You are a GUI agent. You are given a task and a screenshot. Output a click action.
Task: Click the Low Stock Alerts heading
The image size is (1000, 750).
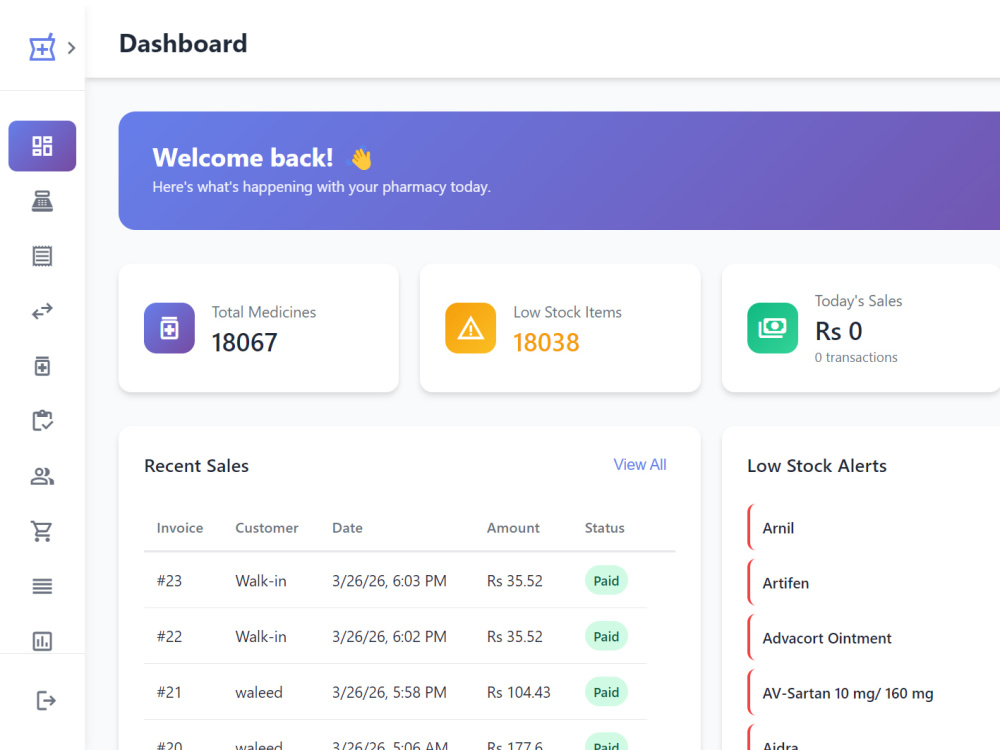[817, 466]
